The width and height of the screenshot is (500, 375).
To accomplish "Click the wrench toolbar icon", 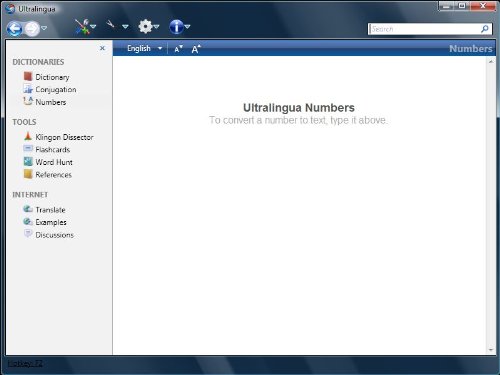I will tap(111, 25).
